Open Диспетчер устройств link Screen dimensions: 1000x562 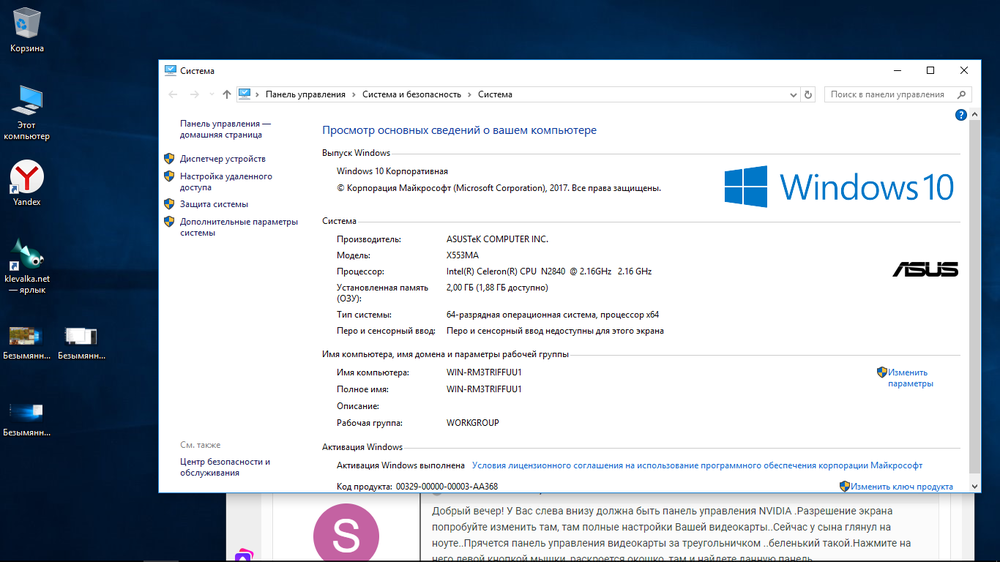[222, 159]
